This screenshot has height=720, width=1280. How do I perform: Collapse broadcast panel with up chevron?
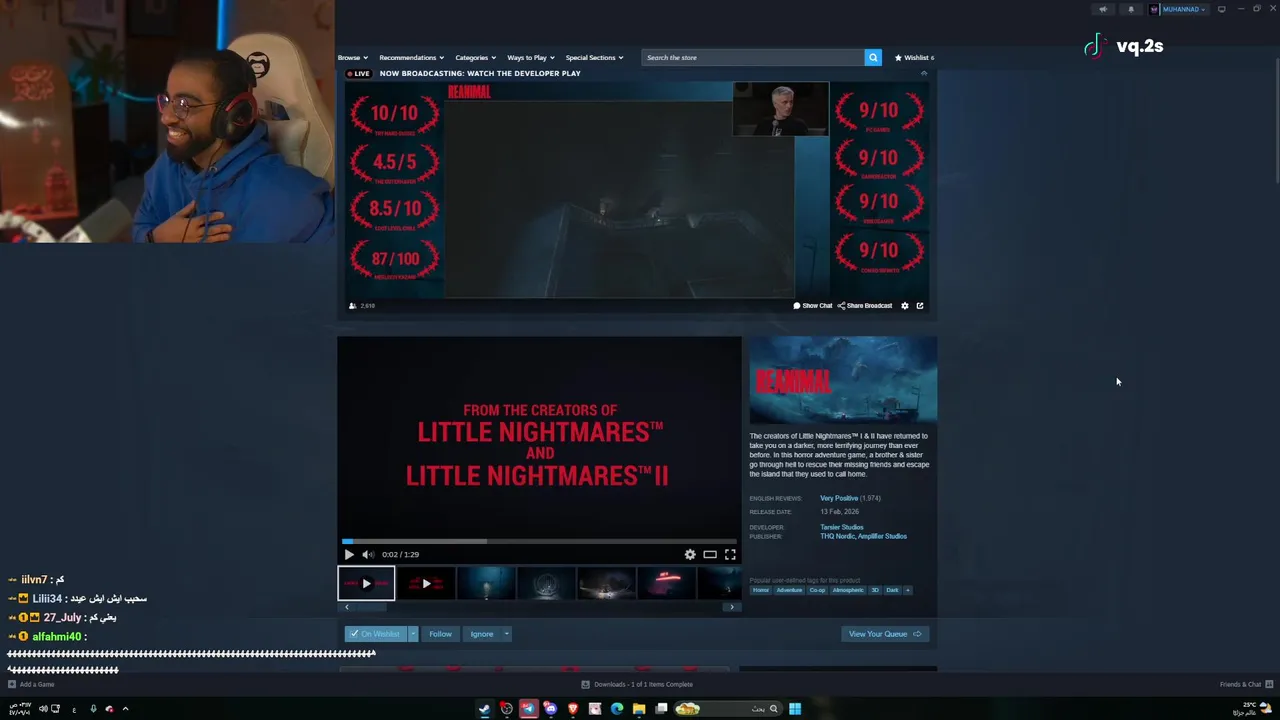coord(923,73)
